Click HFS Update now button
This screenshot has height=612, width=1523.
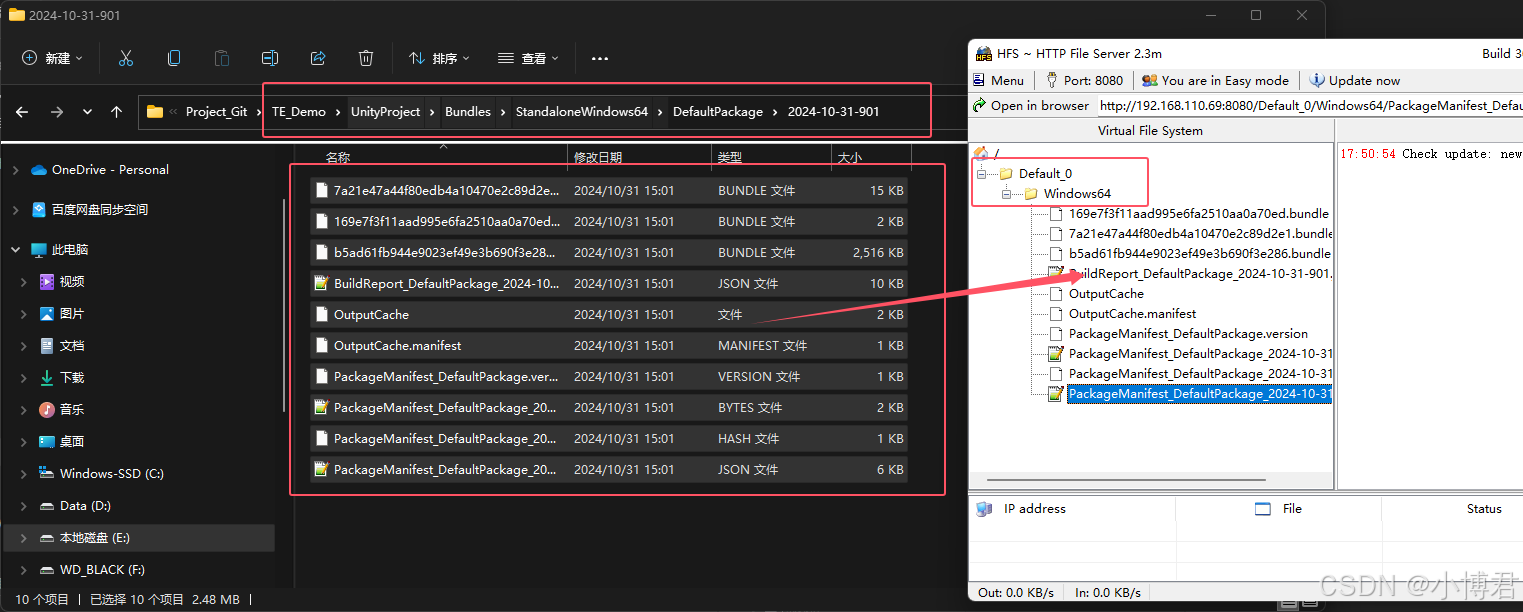[1355, 80]
